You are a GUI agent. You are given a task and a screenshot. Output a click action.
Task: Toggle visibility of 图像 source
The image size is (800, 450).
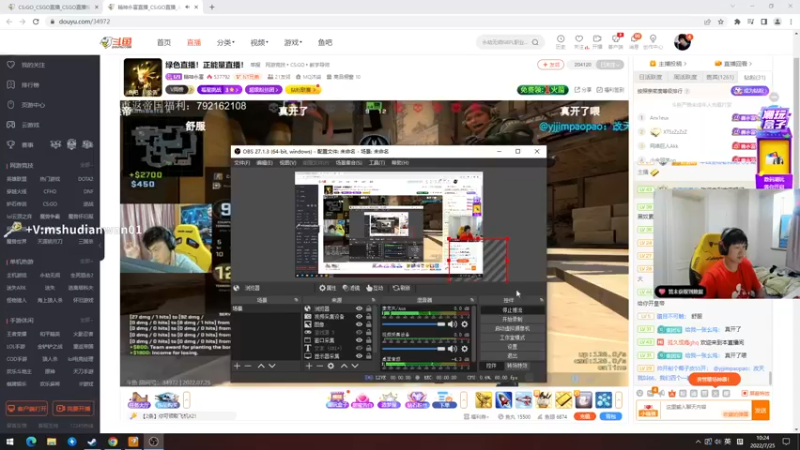pos(359,324)
